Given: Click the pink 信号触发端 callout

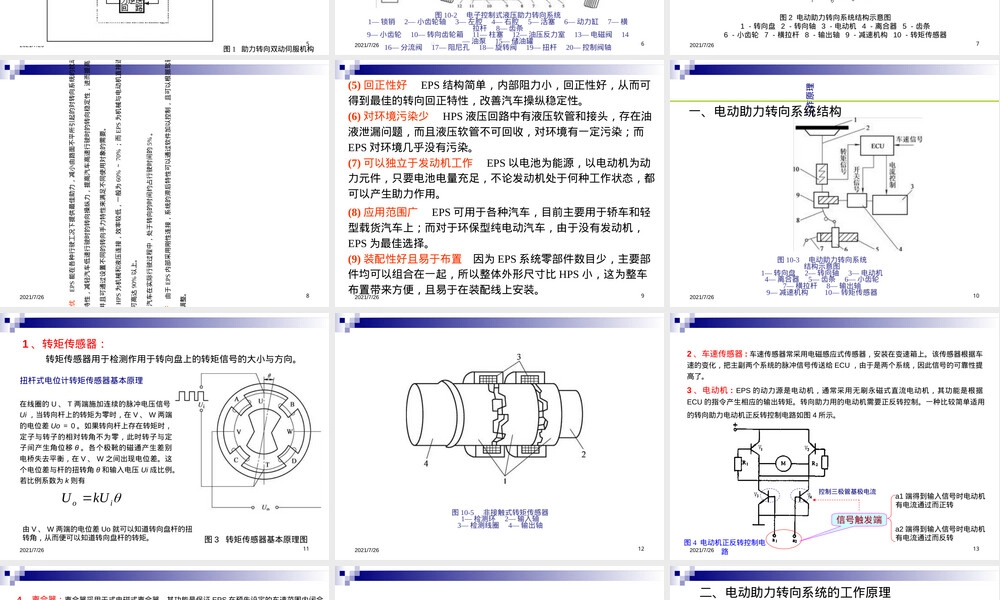Looking at the screenshot, I should tap(859, 520).
